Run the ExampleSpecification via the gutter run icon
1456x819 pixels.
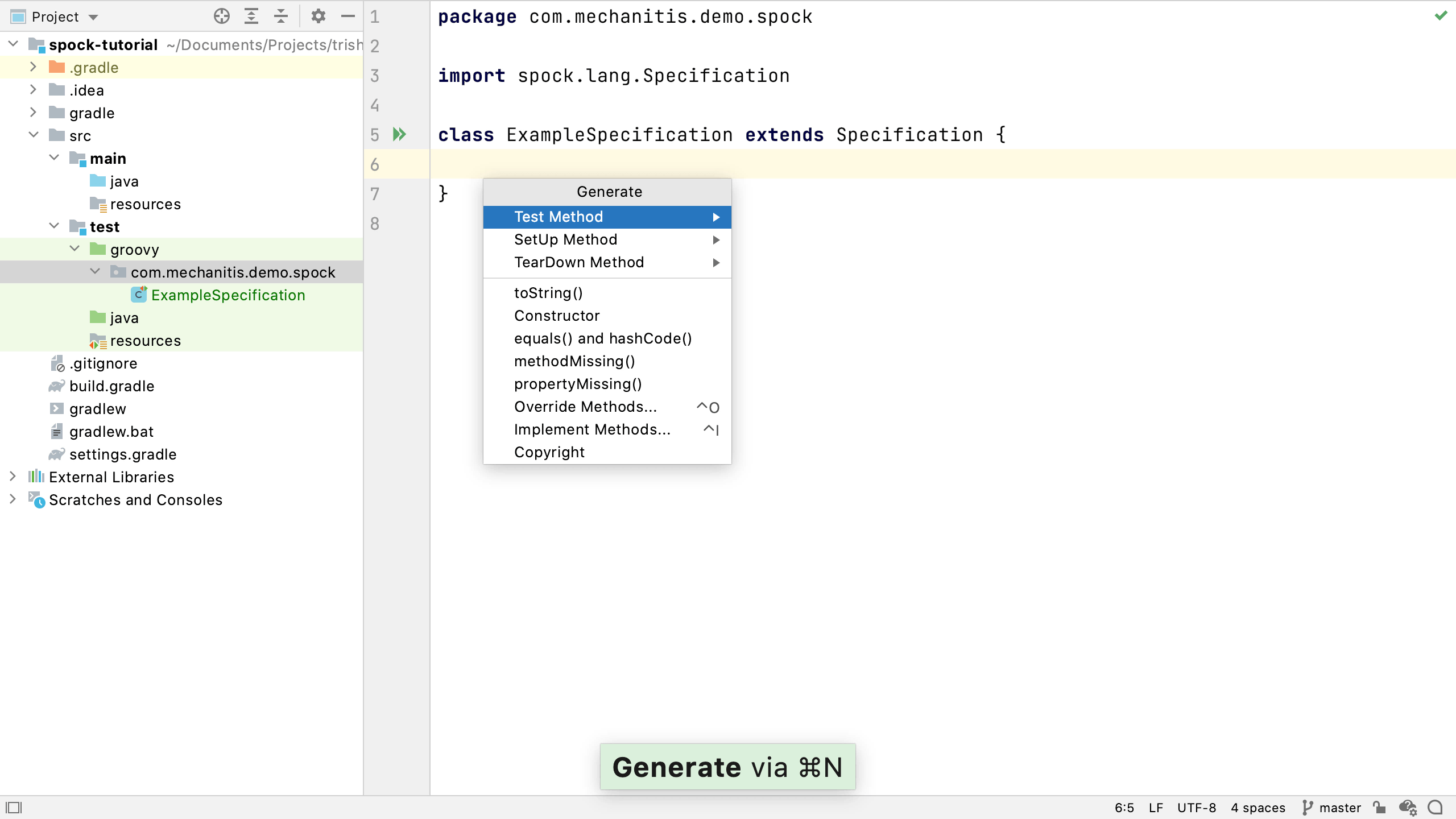point(399,134)
